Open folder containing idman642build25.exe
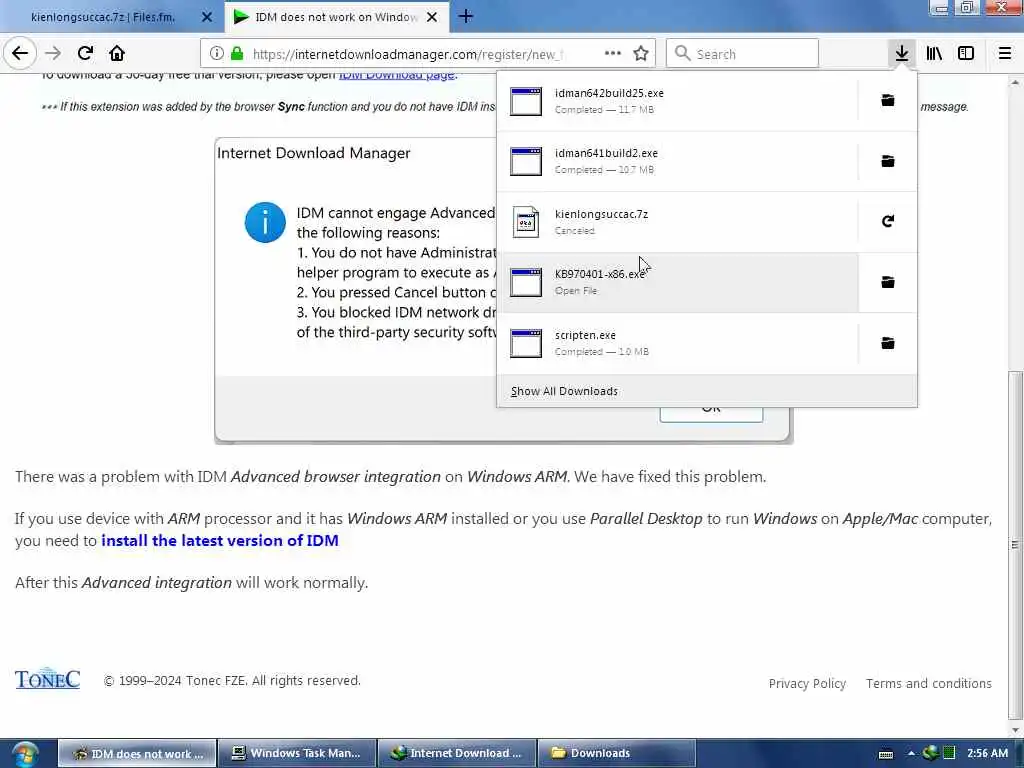This screenshot has height=768, width=1024. pyautogui.click(x=888, y=101)
